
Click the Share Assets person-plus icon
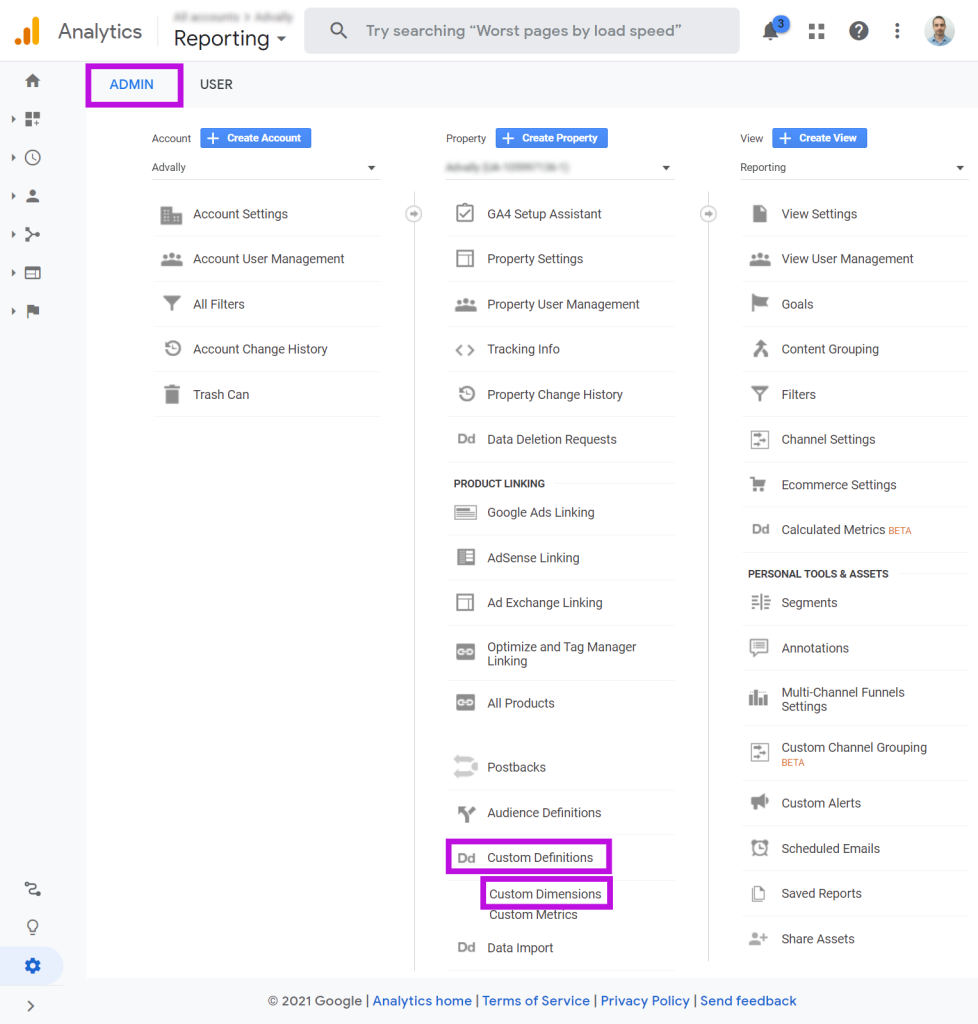coord(758,938)
